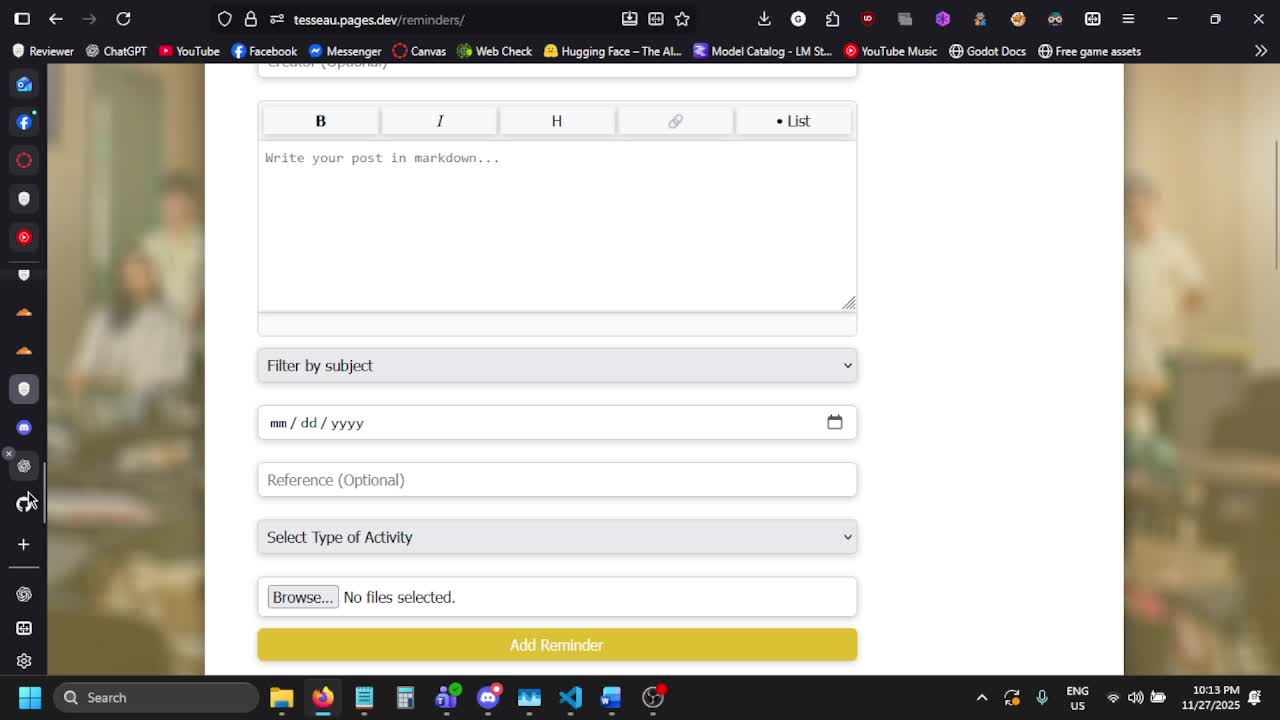Browse for a file to attach

tap(303, 597)
